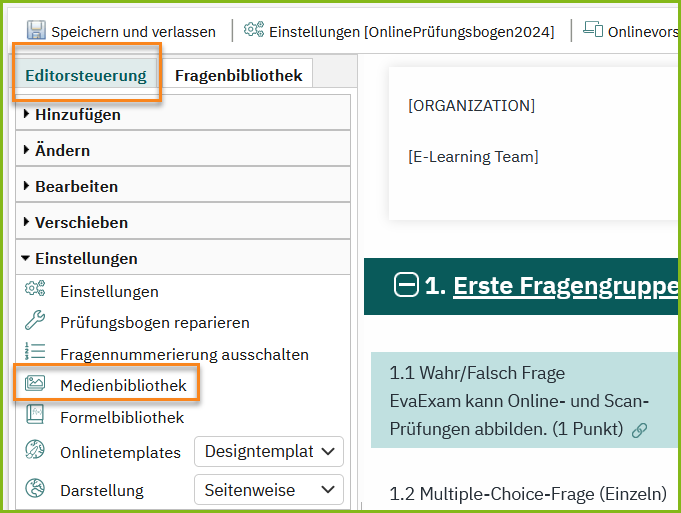Switch to the Editorsteuerung tab
This screenshot has width=681, height=513.
[86, 76]
